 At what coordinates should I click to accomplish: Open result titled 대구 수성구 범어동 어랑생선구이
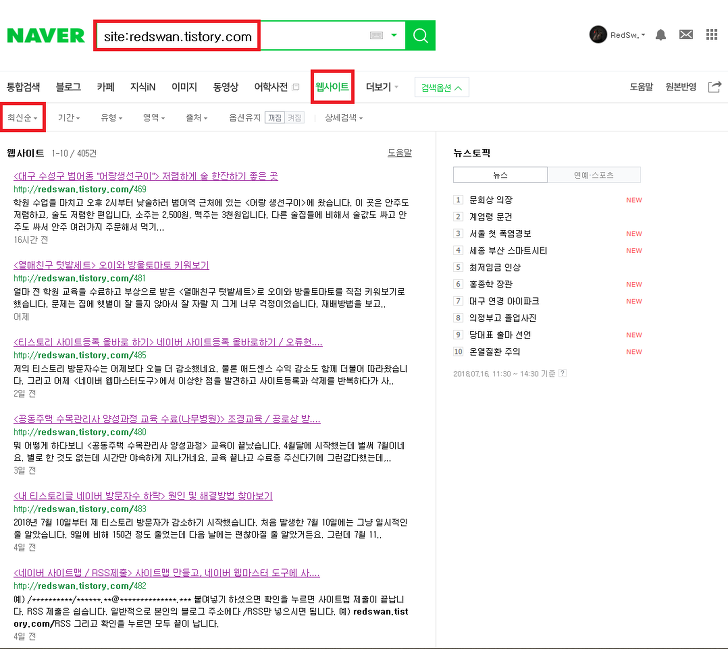pos(146,176)
